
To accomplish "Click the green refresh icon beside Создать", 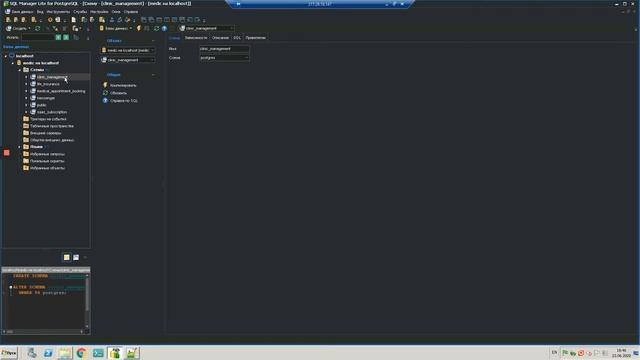I will (38, 29).
